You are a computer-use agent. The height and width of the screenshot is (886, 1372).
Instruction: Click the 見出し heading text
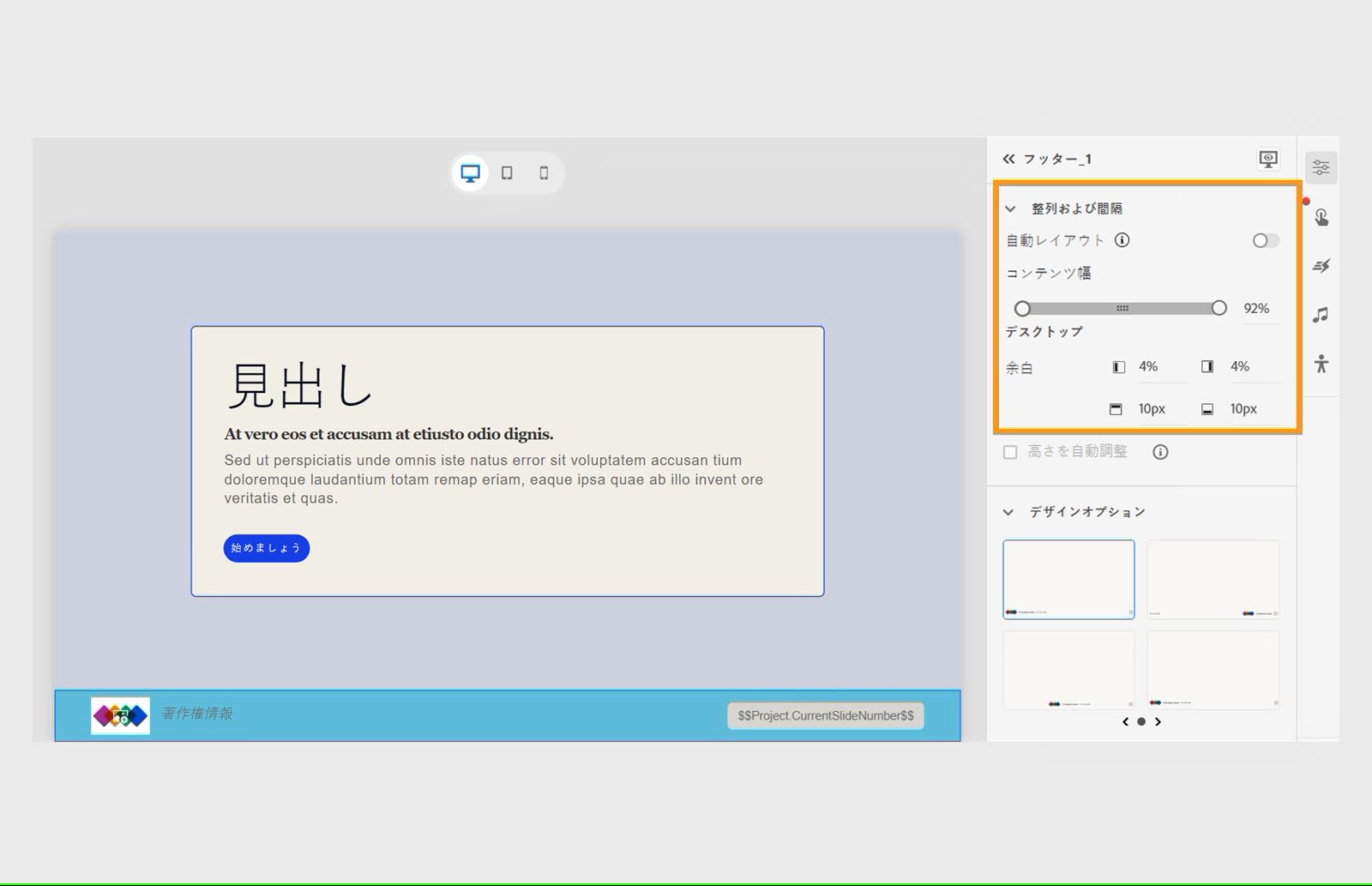(x=300, y=385)
